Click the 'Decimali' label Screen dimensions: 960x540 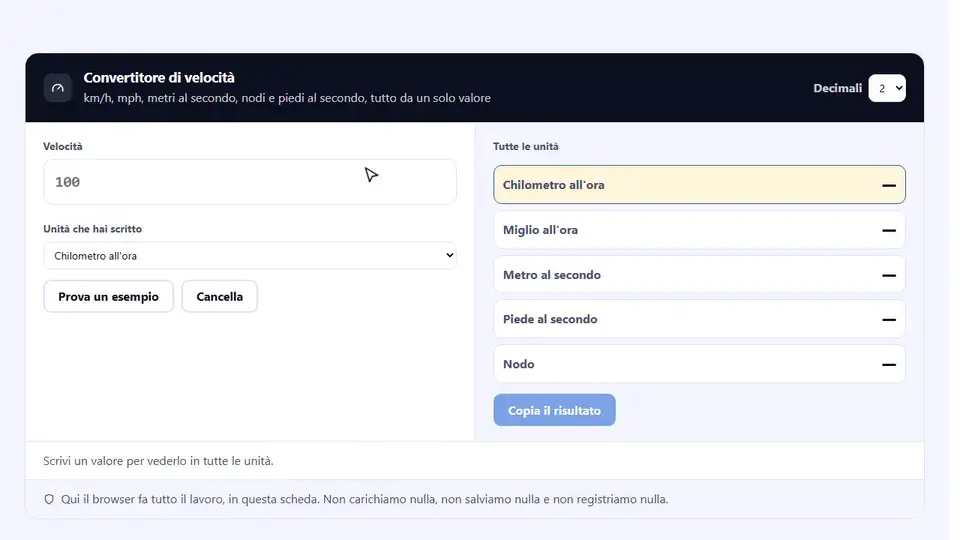click(x=837, y=88)
